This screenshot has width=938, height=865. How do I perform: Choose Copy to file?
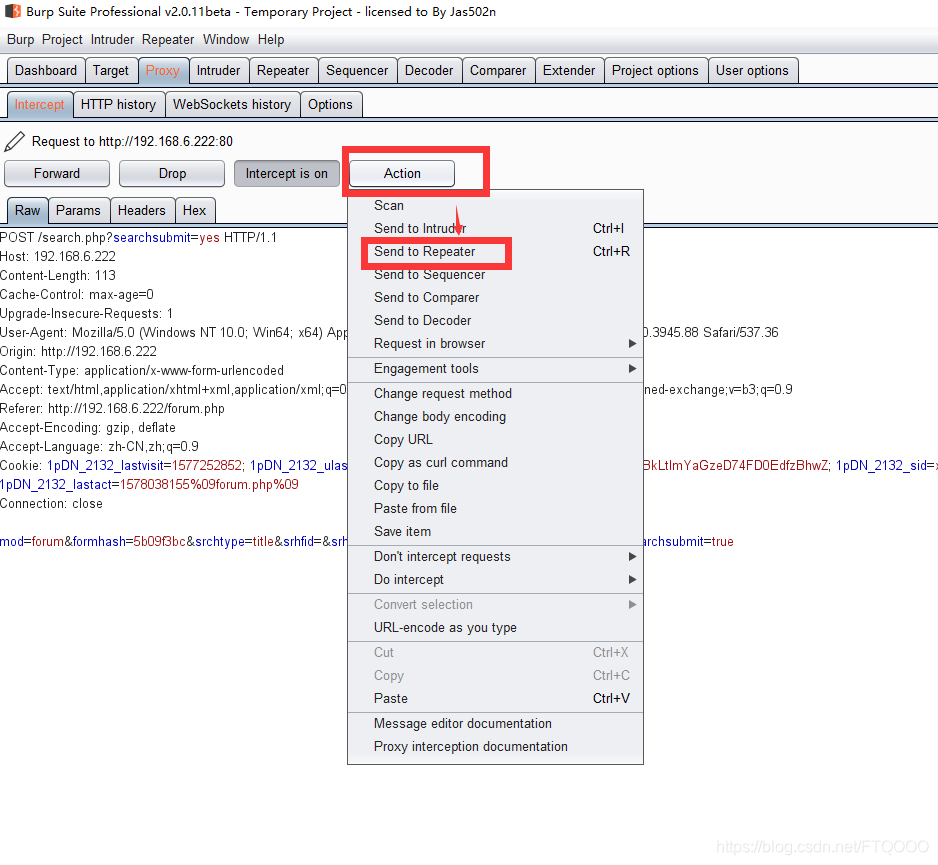point(495,486)
